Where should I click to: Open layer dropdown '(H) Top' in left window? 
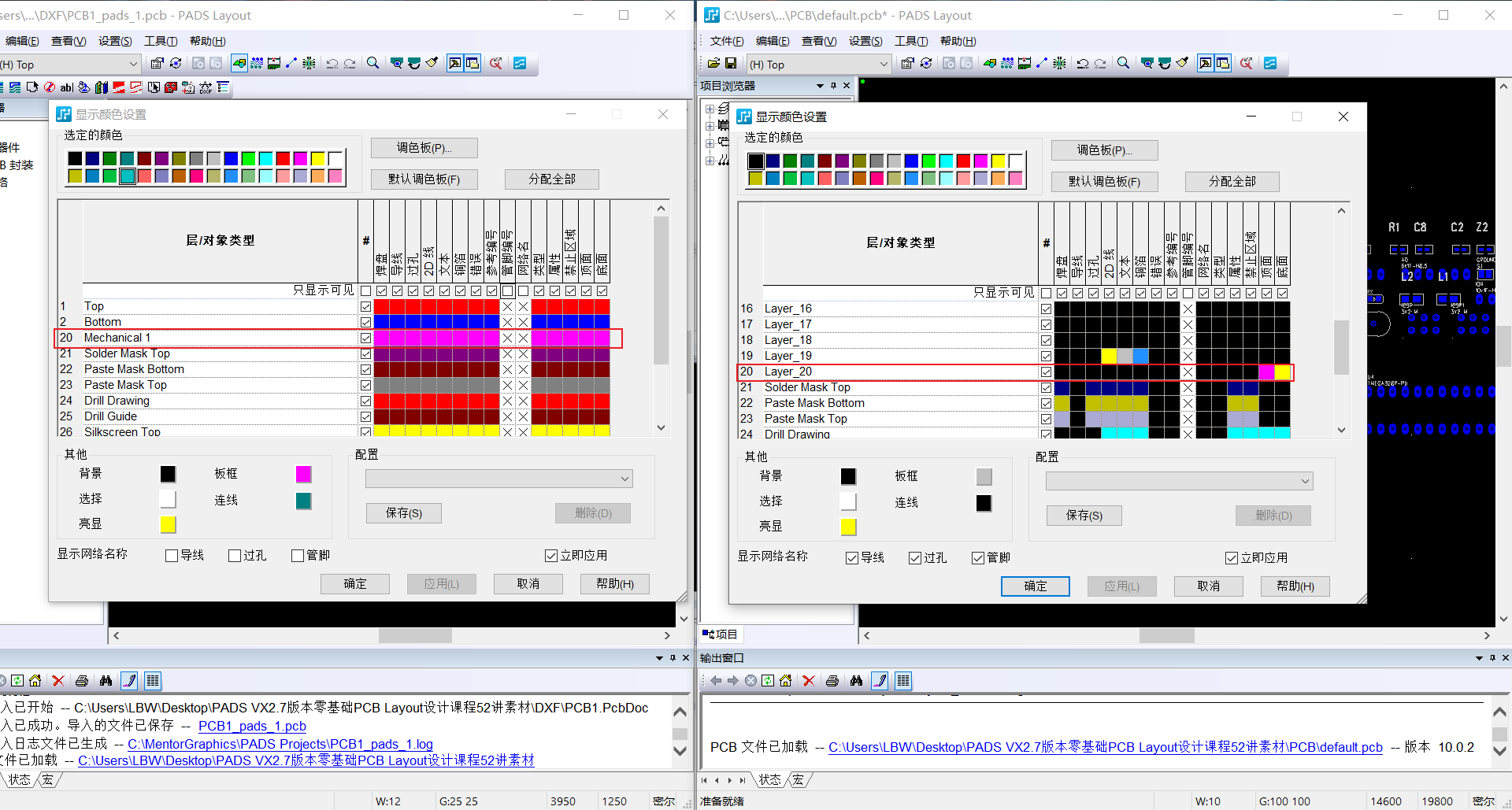[132, 65]
